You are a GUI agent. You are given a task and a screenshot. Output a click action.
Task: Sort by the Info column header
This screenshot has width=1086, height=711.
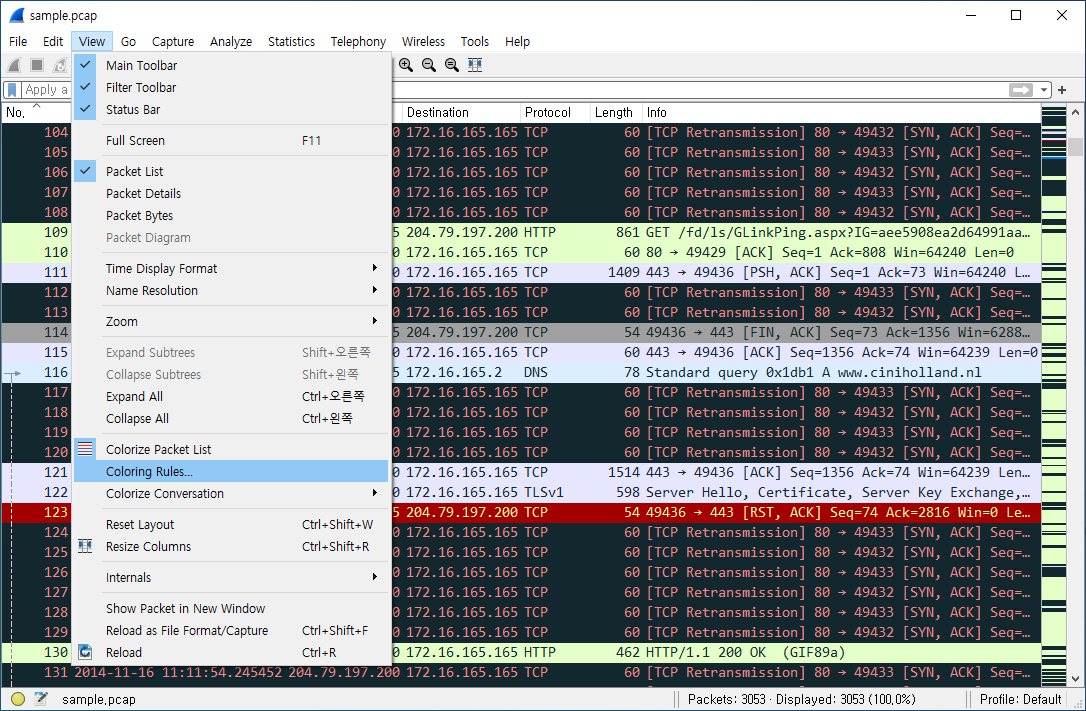click(x=841, y=112)
